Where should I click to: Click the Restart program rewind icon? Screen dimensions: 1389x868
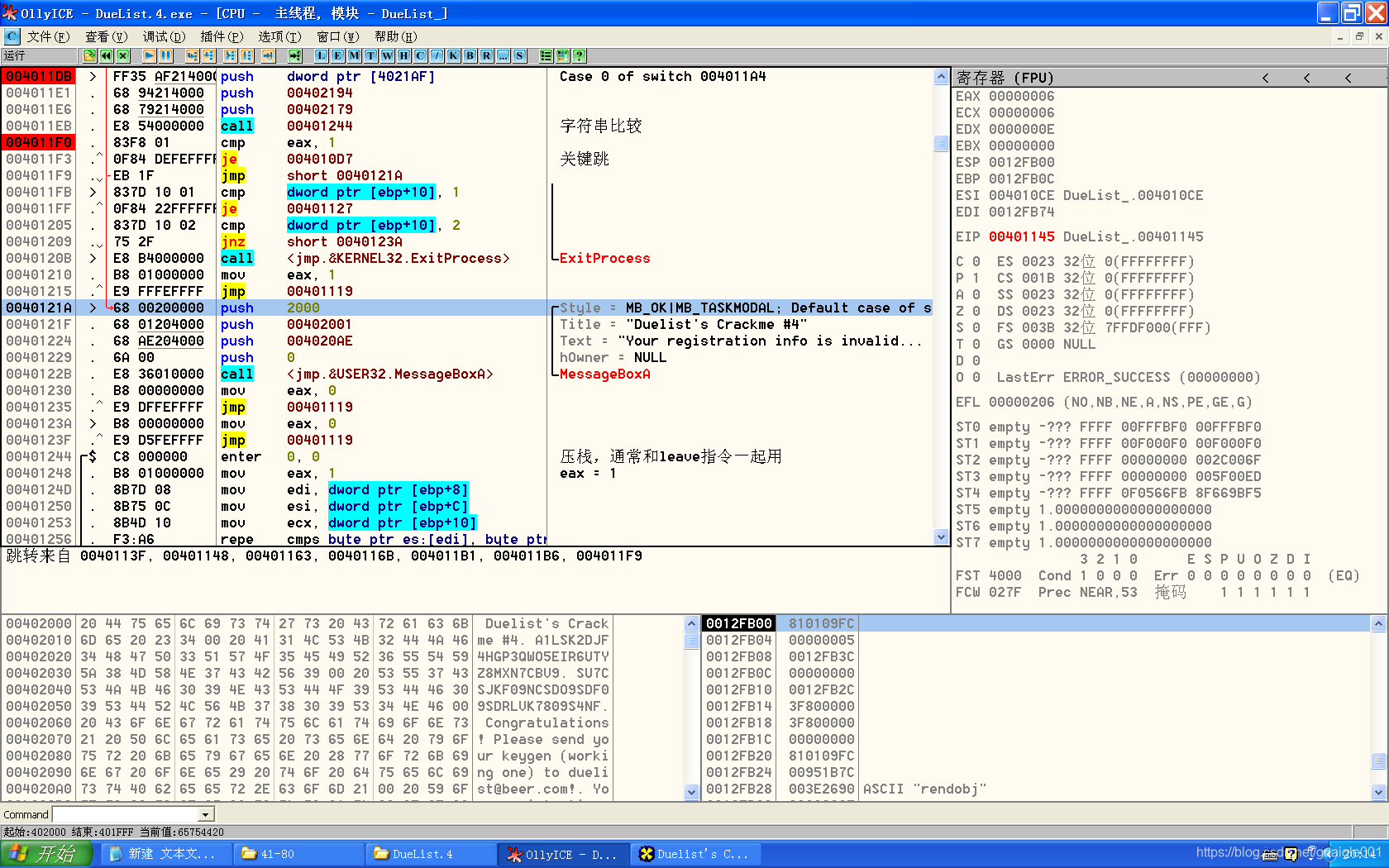[107, 55]
